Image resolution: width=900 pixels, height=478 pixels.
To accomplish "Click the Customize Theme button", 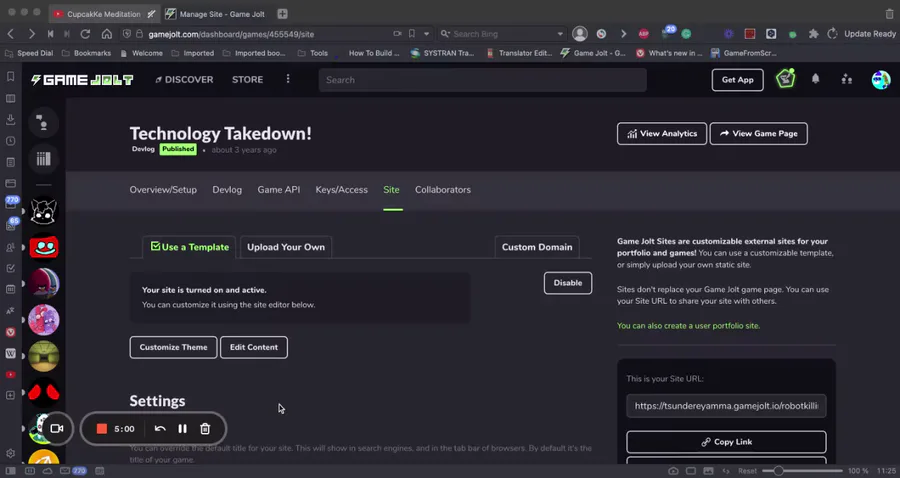I will click(x=173, y=347).
